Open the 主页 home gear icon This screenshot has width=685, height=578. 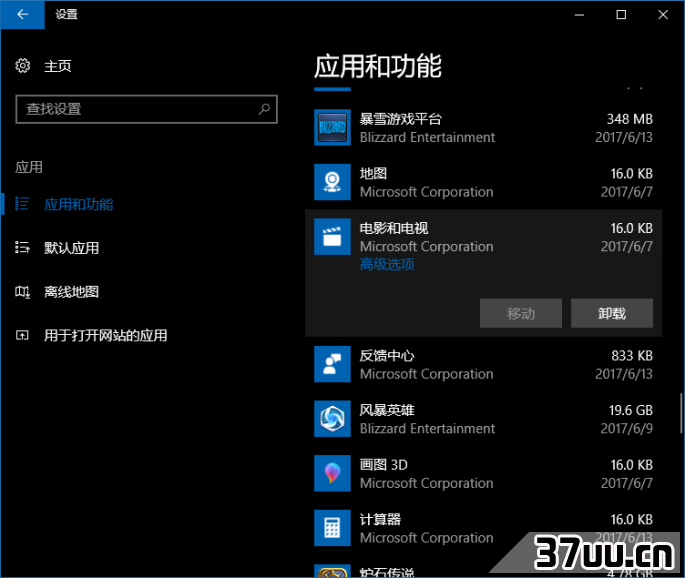23,66
